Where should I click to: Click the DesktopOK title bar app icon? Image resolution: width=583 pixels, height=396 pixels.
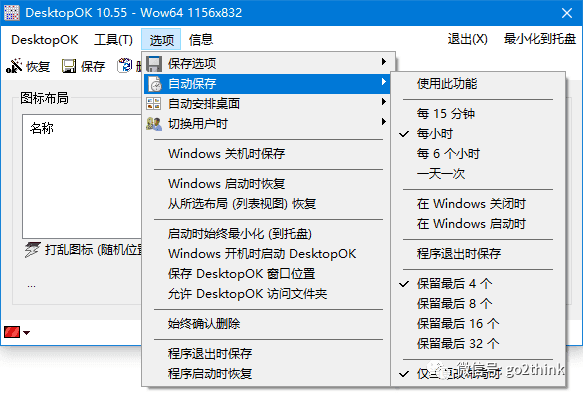(x=11, y=13)
